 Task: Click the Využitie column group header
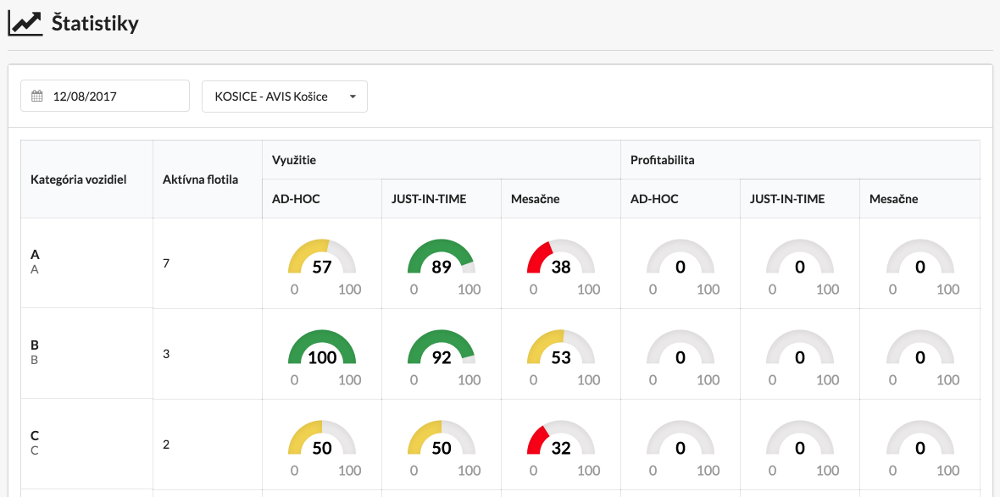pyautogui.click(x=294, y=160)
